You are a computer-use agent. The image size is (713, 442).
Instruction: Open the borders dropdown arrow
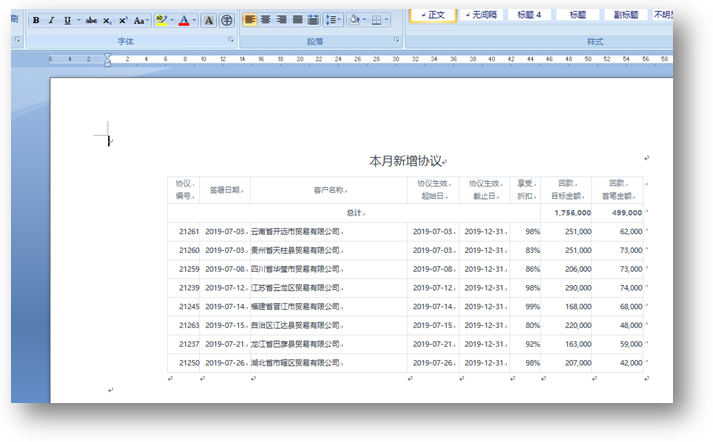386,20
